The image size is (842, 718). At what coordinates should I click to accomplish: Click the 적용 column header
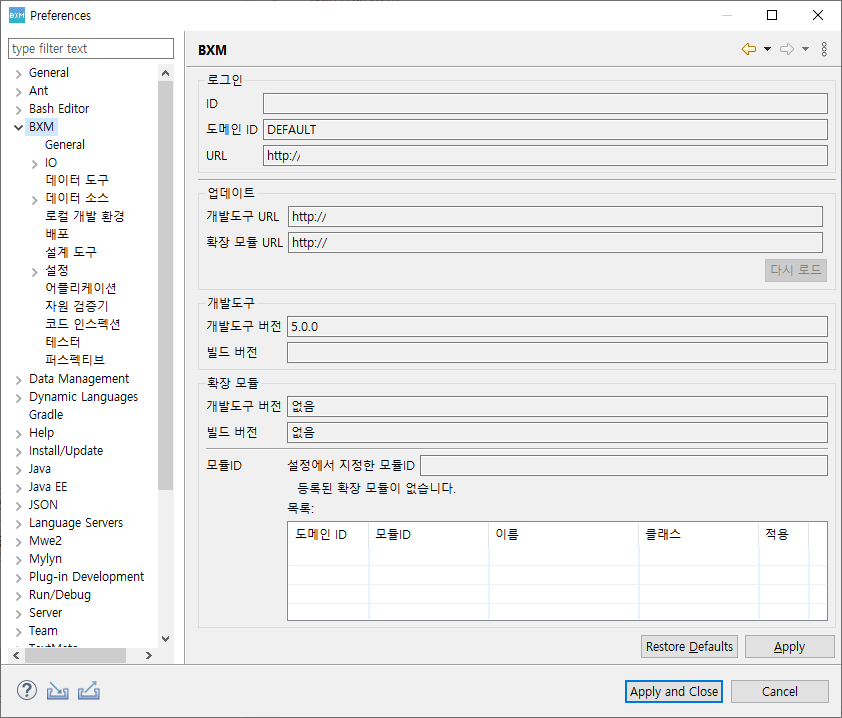[783, 534]
